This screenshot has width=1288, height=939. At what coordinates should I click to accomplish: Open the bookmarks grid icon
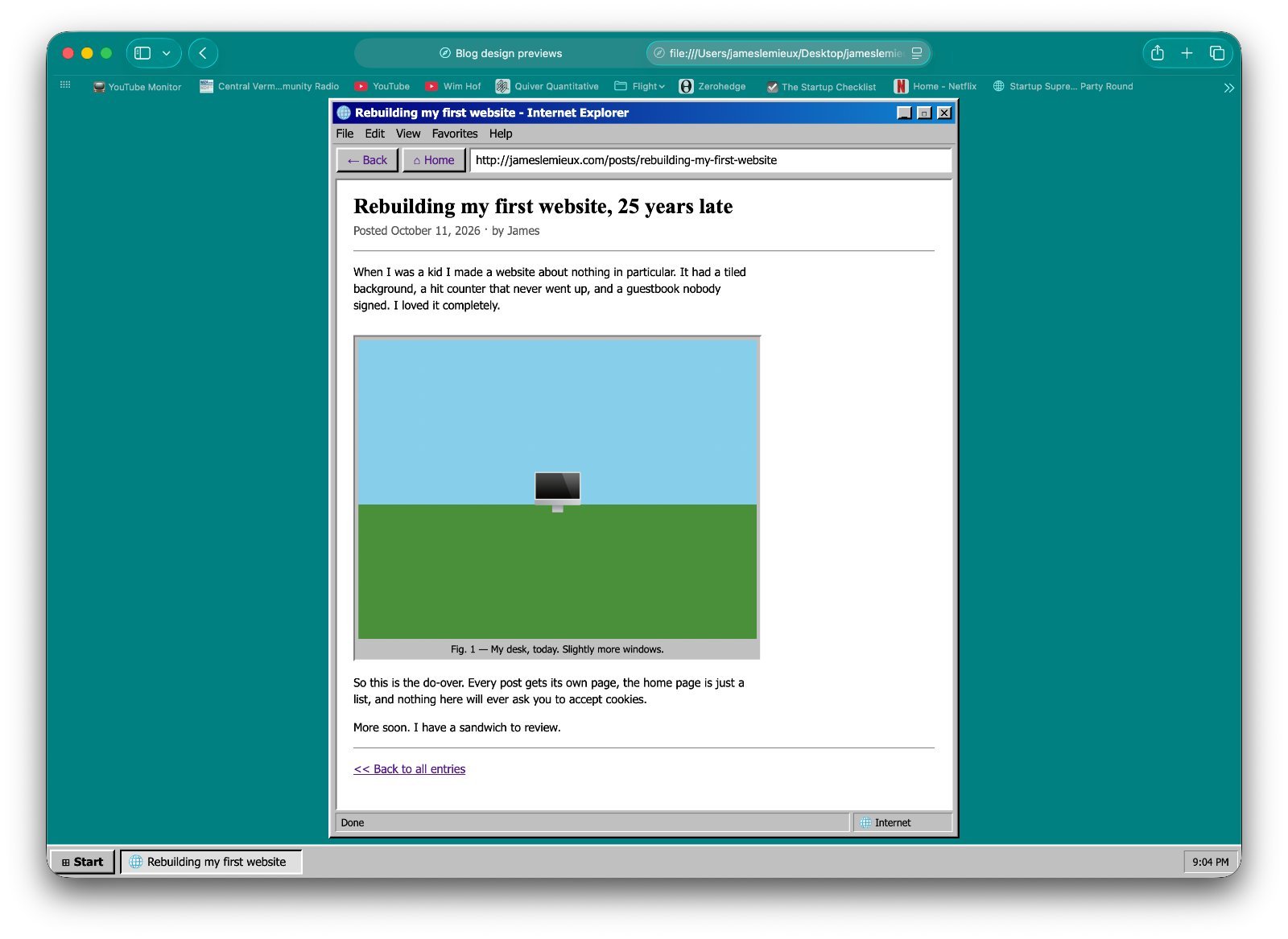65,84
